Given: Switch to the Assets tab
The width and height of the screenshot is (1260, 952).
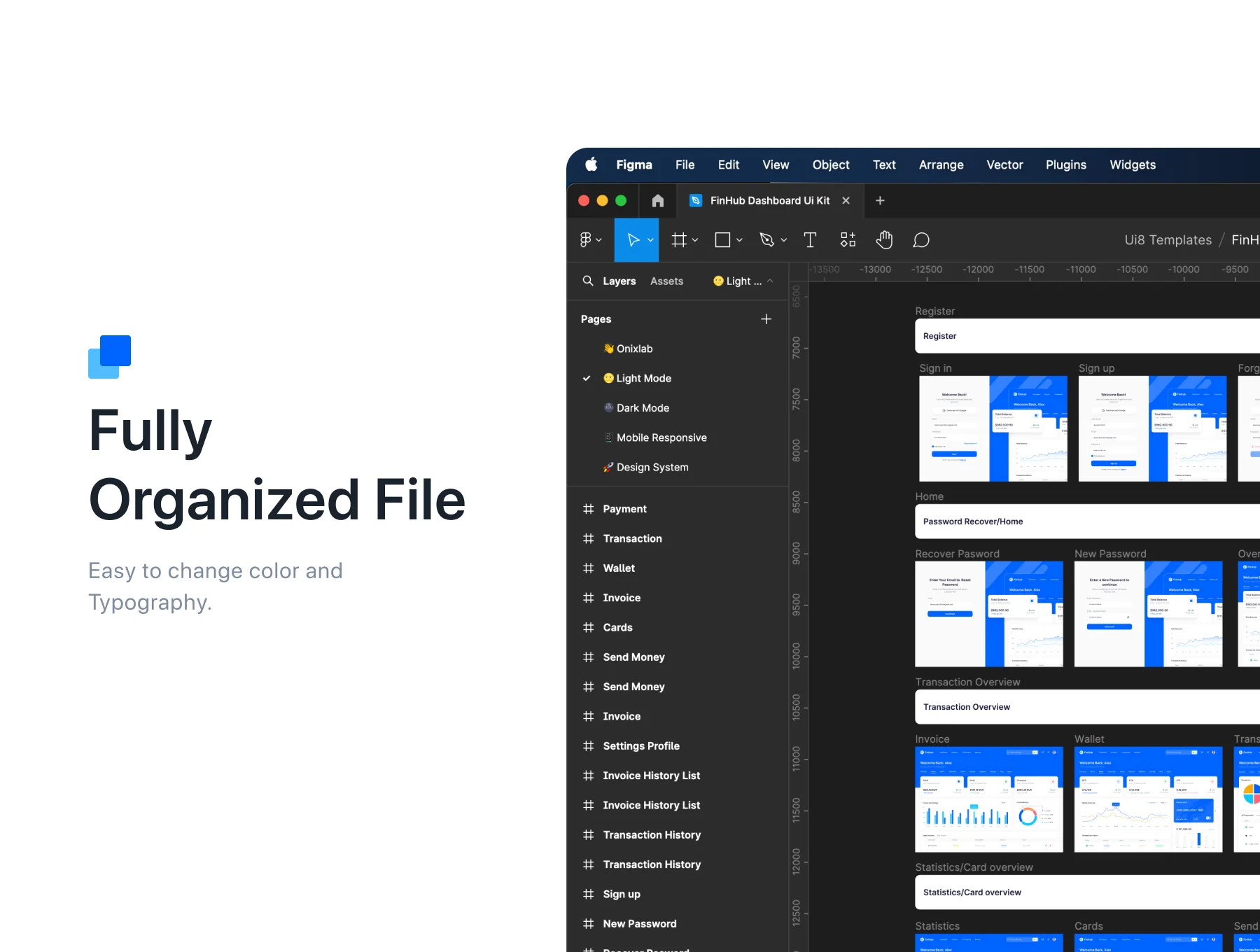Looking at the screenshot, I should pos(666,281).
